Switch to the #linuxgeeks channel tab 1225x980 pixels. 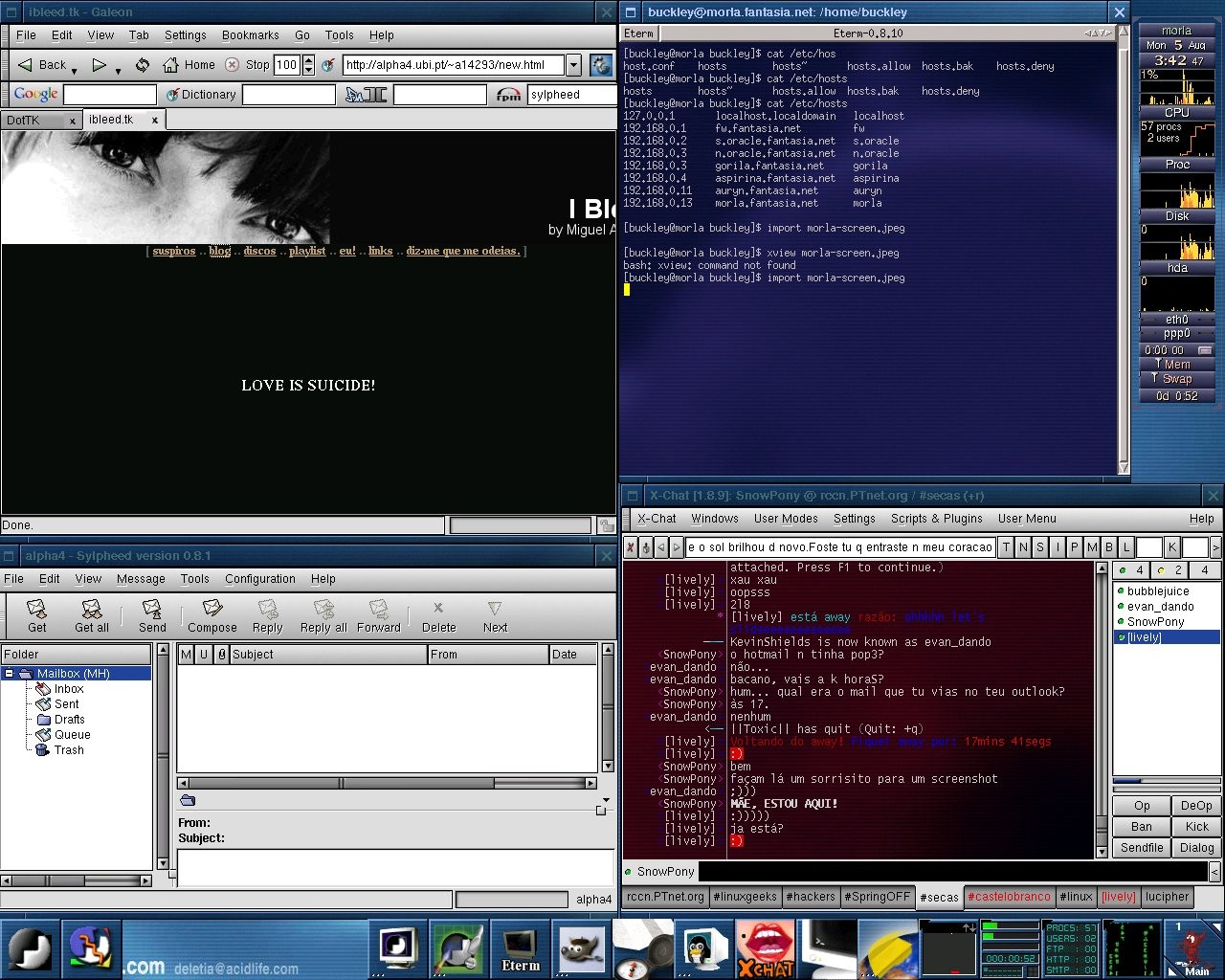[x=745, y=897]
